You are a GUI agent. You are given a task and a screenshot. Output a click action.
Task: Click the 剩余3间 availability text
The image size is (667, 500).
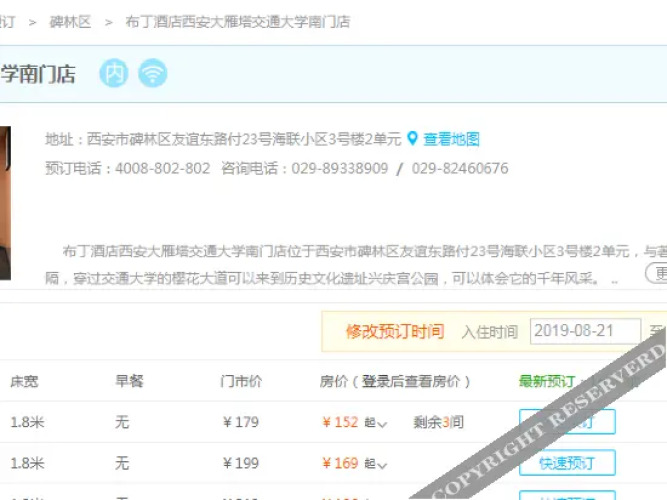[438, 423]
